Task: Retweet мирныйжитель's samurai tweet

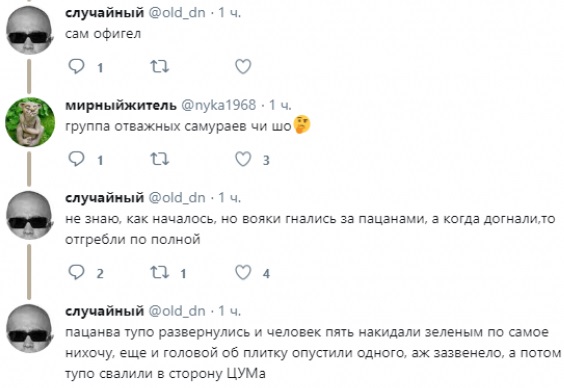Action: (159, 159)
